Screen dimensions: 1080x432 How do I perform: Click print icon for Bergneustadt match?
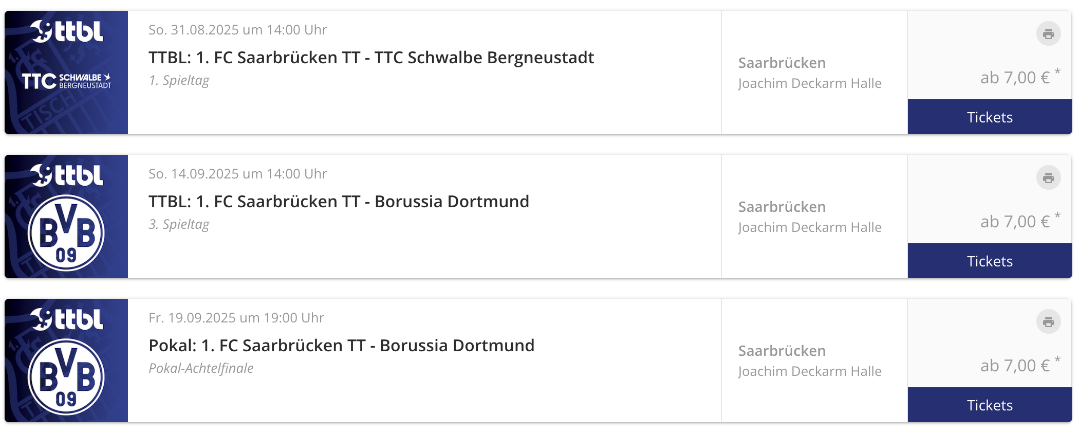coord(1047,34)
